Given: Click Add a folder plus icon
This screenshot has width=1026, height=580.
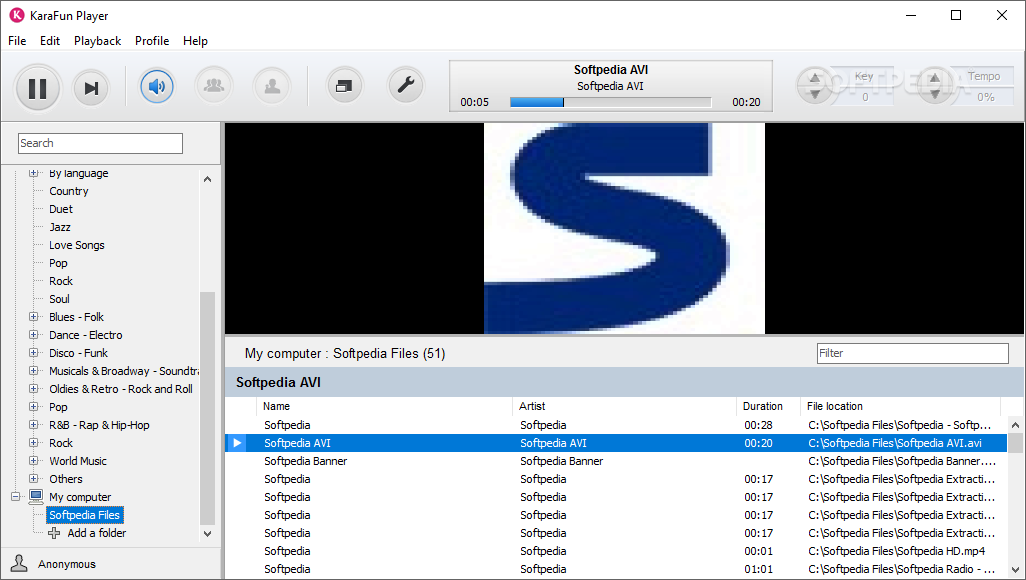Looking at the screenshot, I should [54, 533].
